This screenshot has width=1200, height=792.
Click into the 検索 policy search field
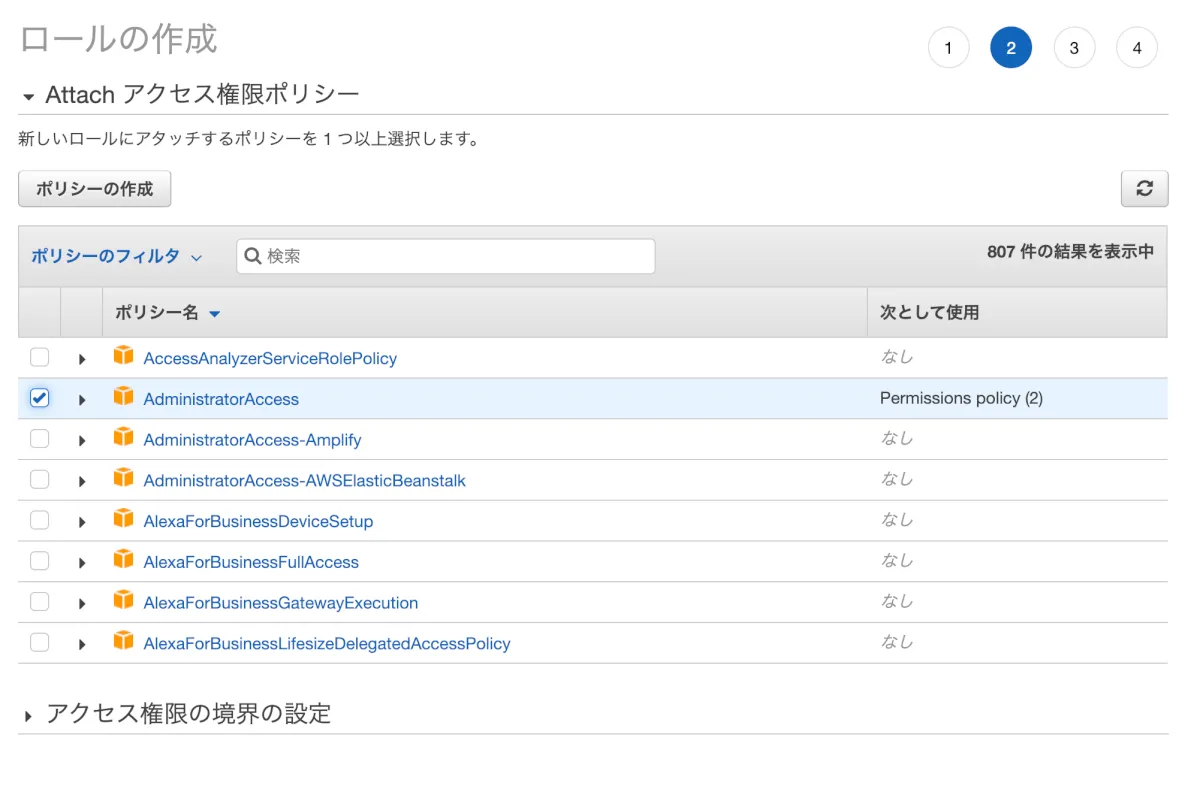(455, 256)
